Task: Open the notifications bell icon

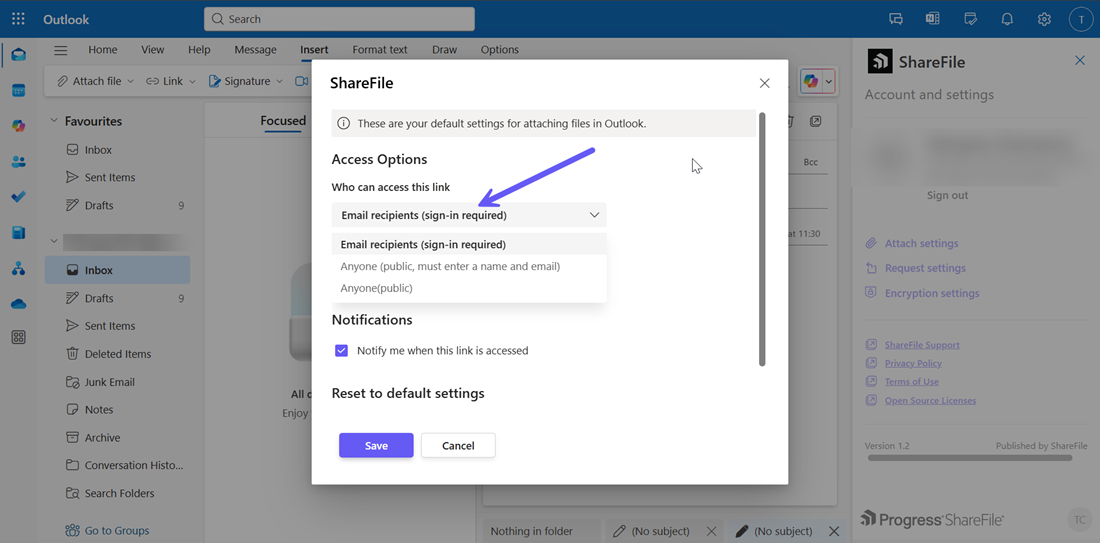Action: pos(1007,19)
